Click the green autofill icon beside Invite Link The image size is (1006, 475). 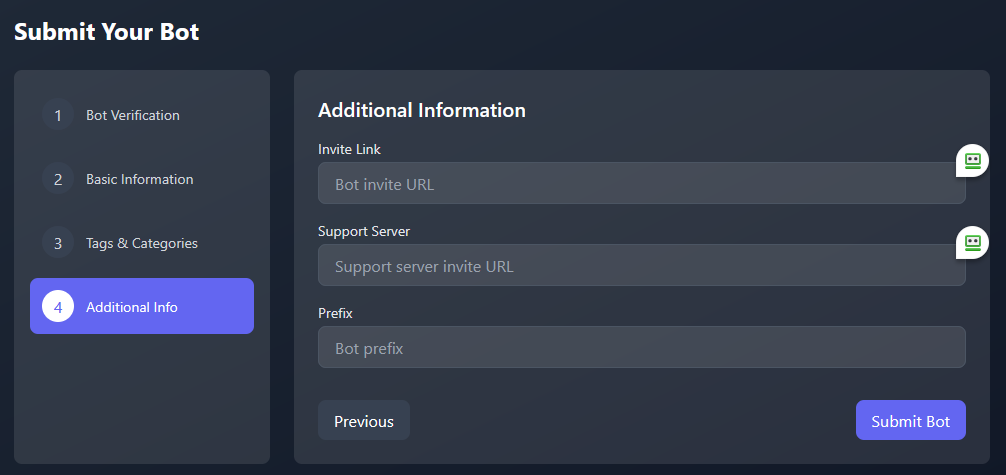pyautogui.click(x=973, y=160)
